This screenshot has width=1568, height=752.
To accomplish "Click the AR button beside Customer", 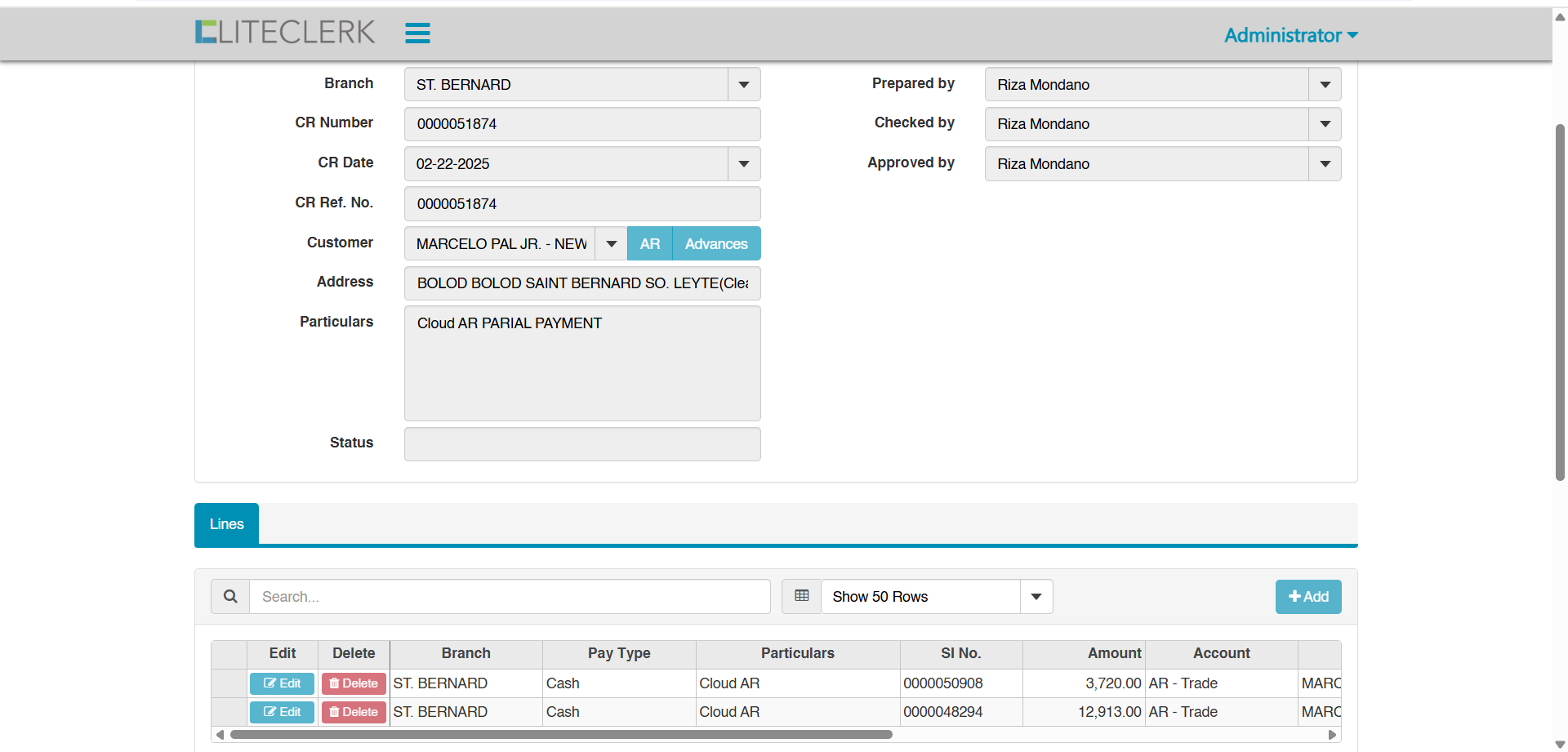I will click(649, 244).
